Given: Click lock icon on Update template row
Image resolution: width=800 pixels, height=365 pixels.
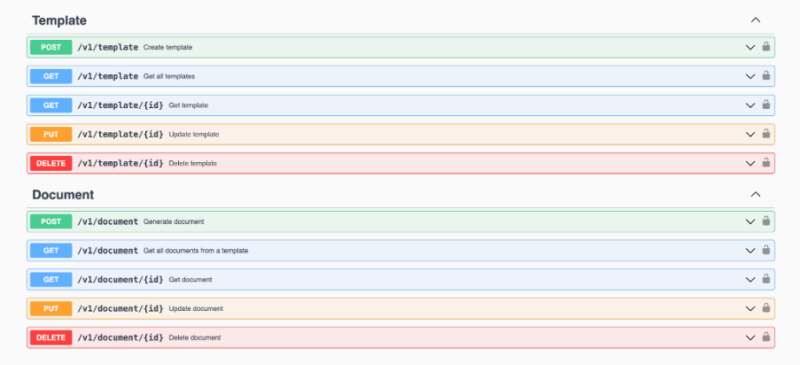Looking at the screenshot, I should coord(766,134).
